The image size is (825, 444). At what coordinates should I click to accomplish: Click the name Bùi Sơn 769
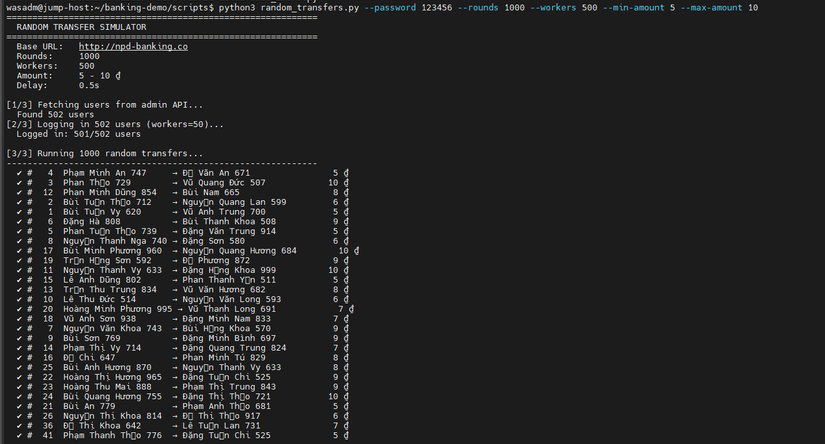[92, 338]
